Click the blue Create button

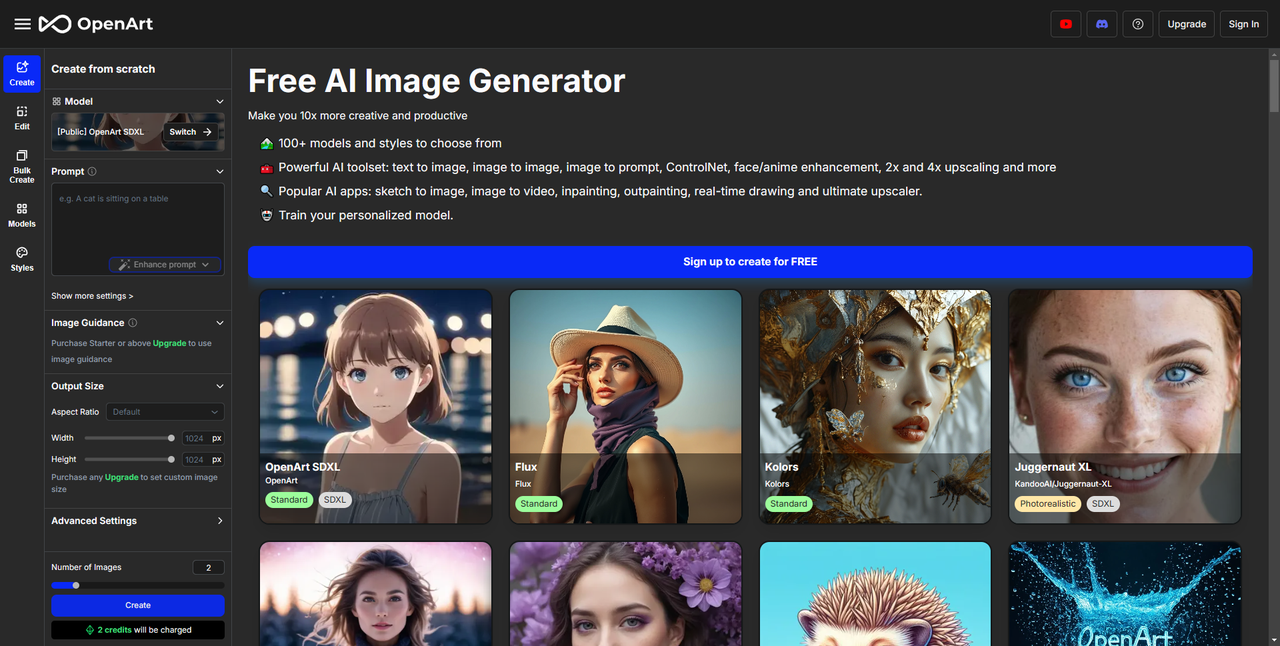point(138,605)
